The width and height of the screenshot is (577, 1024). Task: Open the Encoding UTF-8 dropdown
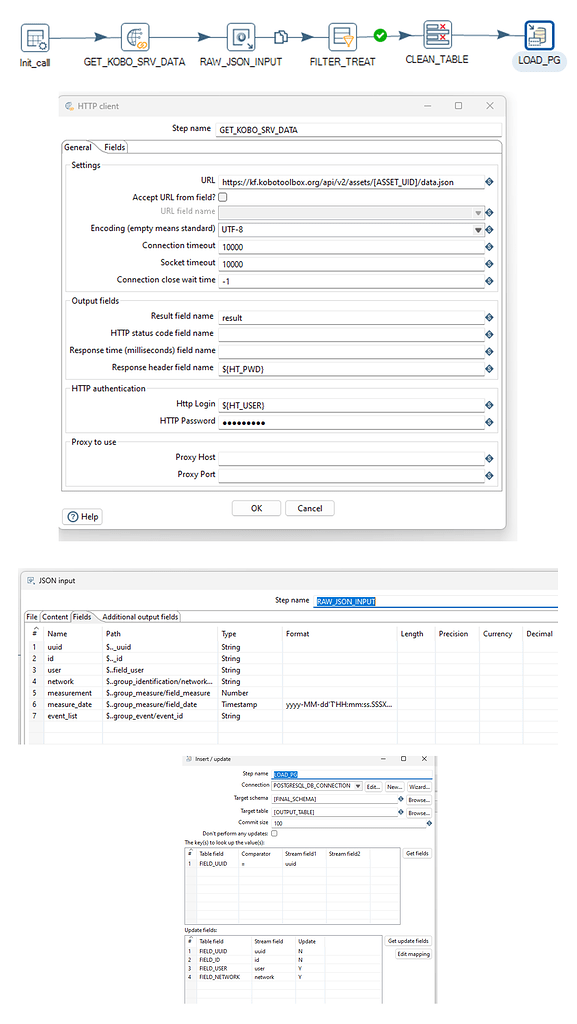tap(478, 230)
